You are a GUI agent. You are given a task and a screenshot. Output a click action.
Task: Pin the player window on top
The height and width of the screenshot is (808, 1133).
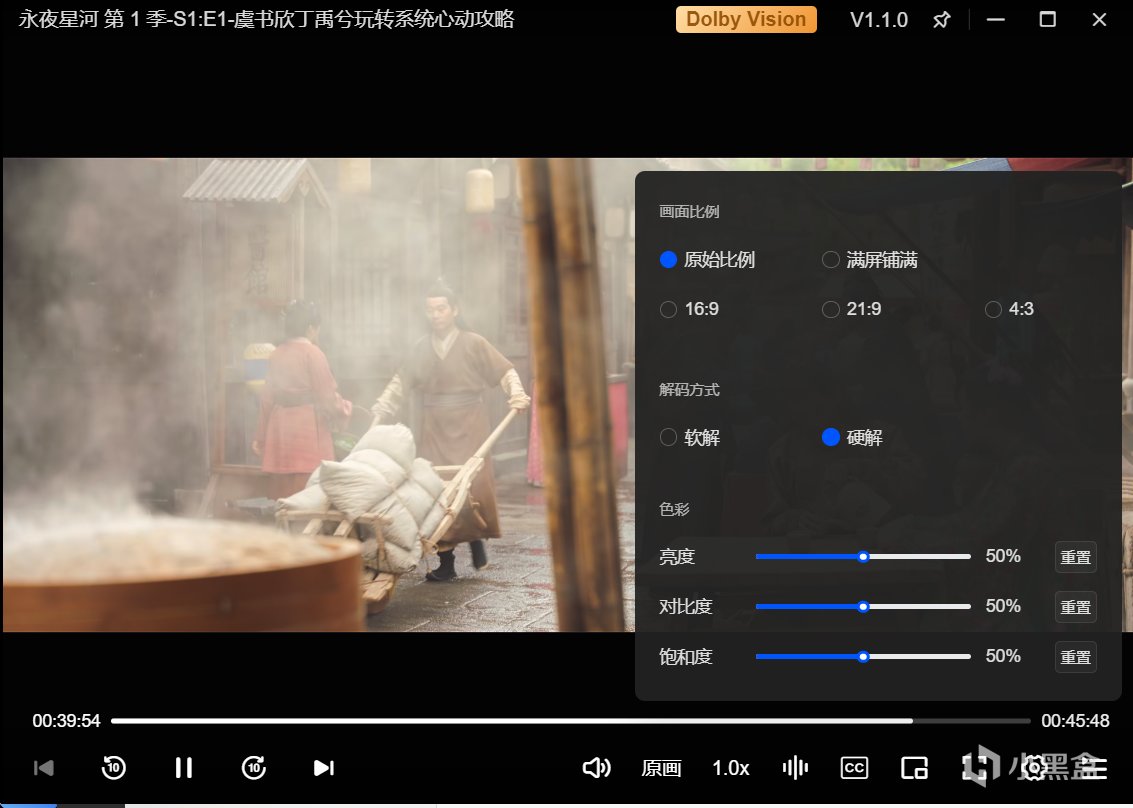click(x=942, y=20)
